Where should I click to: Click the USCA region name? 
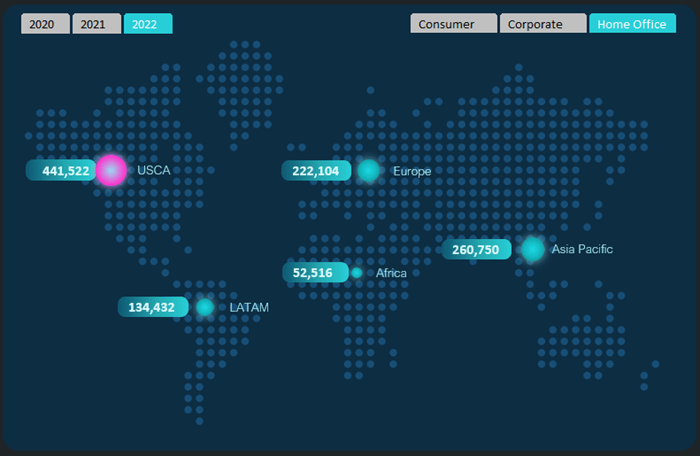click(x=154, y=170)
